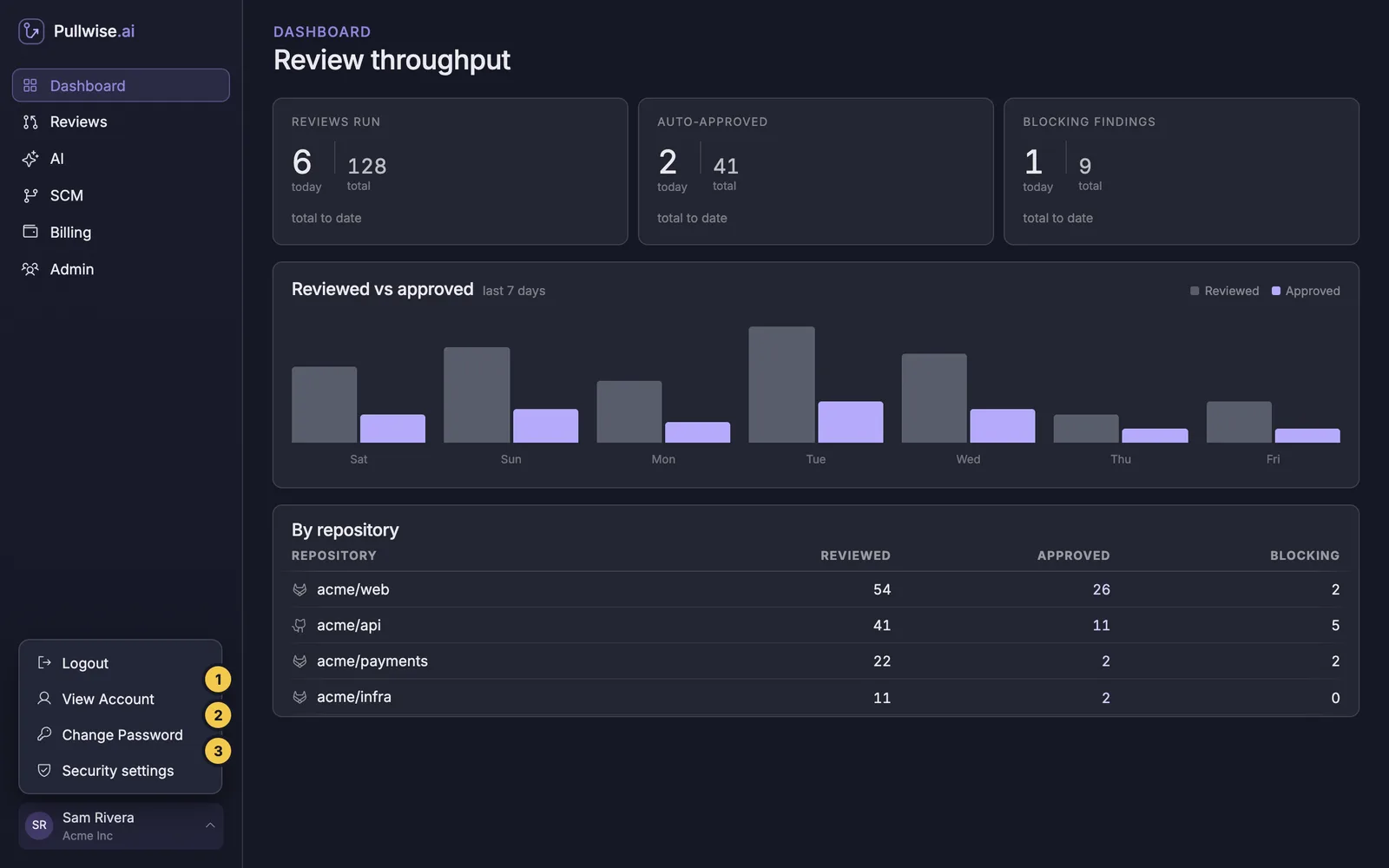
Task: Click the REPOSITORY column header
Action: [334, 556]
